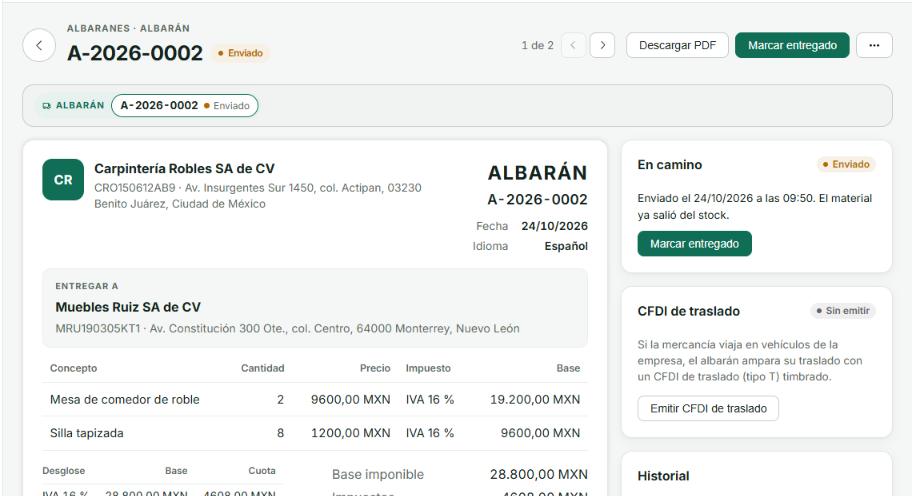Open the three-dots more options menu

pos(874,45)
